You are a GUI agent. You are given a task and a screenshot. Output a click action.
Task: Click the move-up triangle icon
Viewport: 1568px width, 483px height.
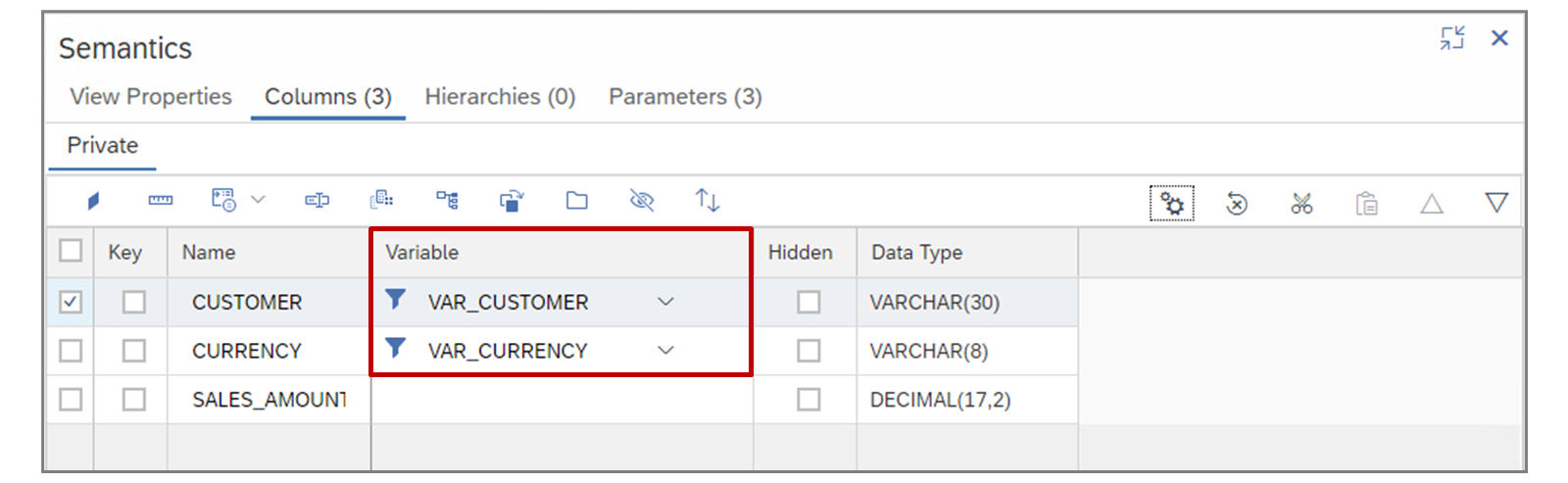pyautogui.click(x=1431, y=204)
